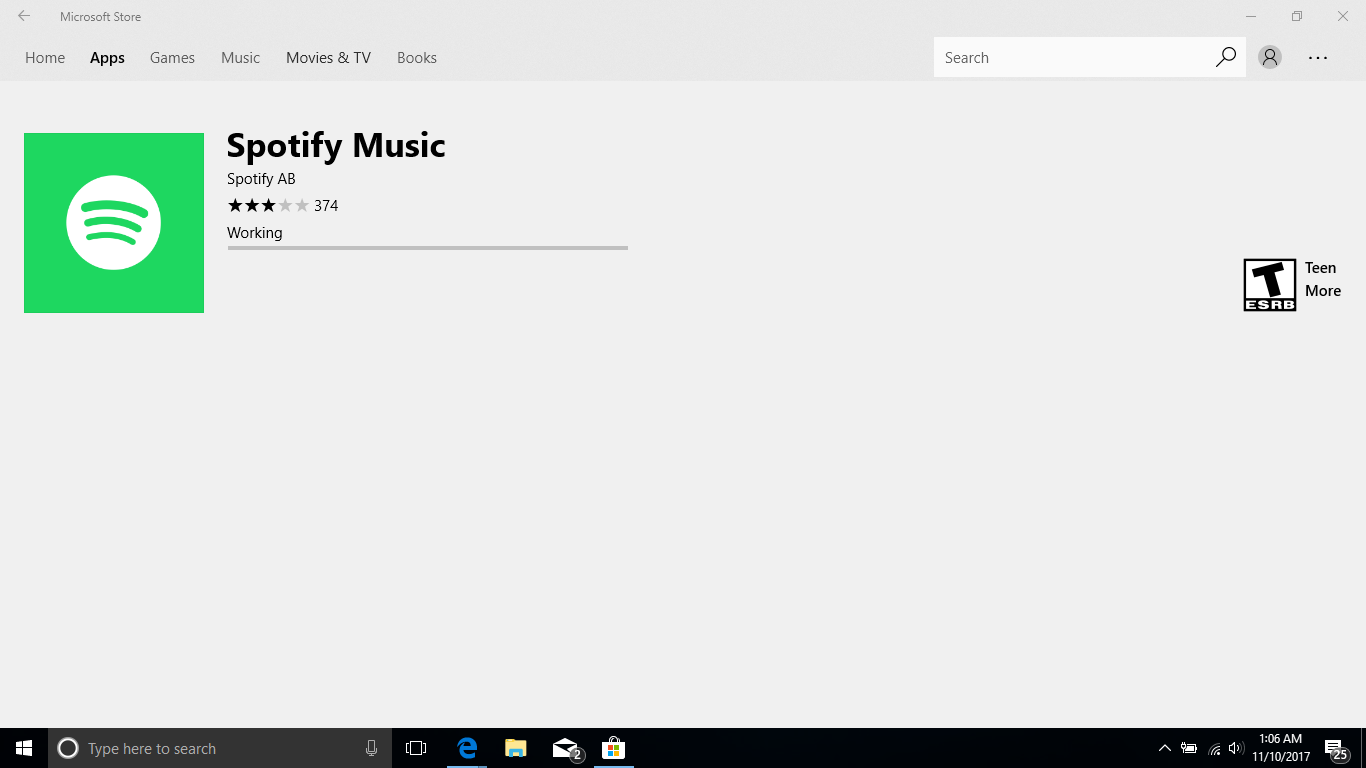1366x768 pixels.
Task: Go to the Home tab
Action: point(45,58)
